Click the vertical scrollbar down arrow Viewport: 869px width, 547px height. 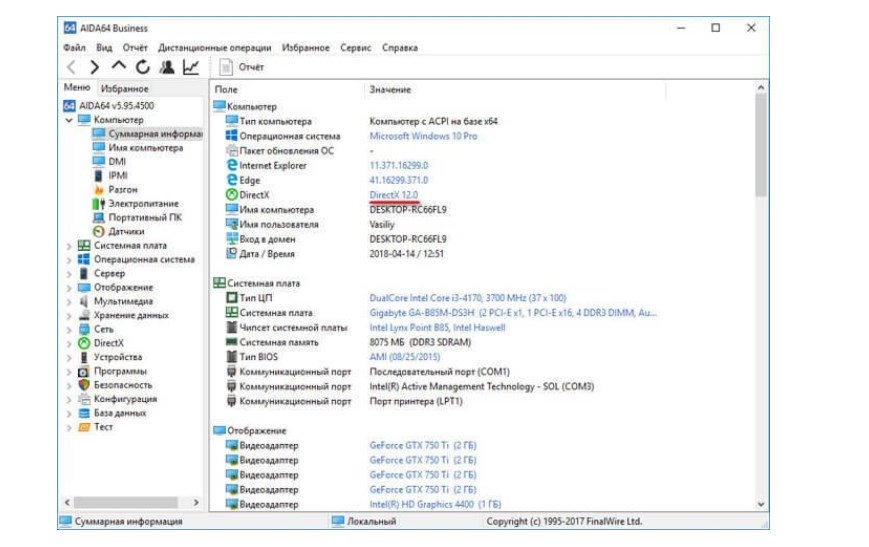pos(761,504)
